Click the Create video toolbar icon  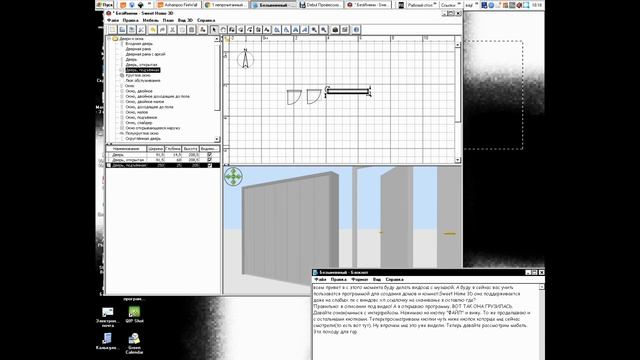click(x=345, y=30)
